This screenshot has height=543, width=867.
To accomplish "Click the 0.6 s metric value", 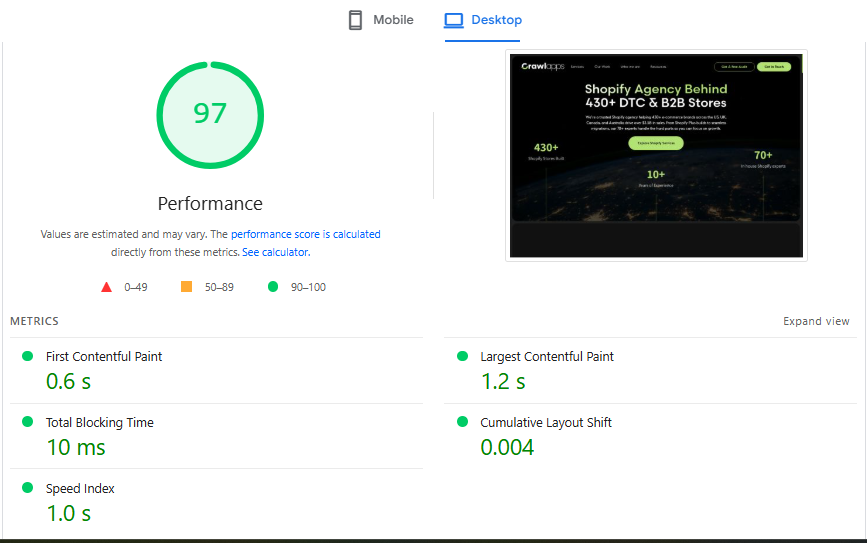I will [69, 382].
